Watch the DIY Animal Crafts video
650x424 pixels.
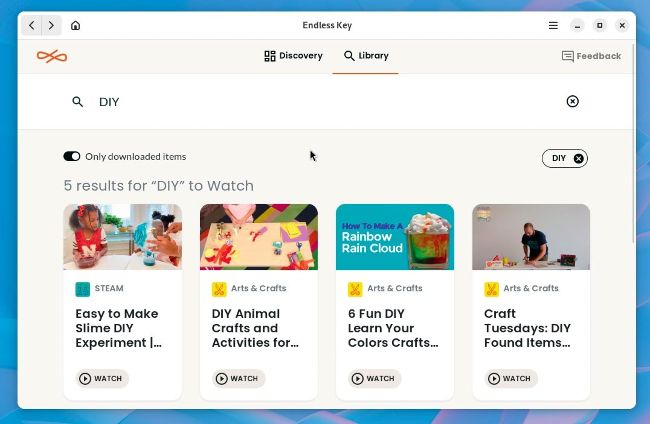click(238, 378)
